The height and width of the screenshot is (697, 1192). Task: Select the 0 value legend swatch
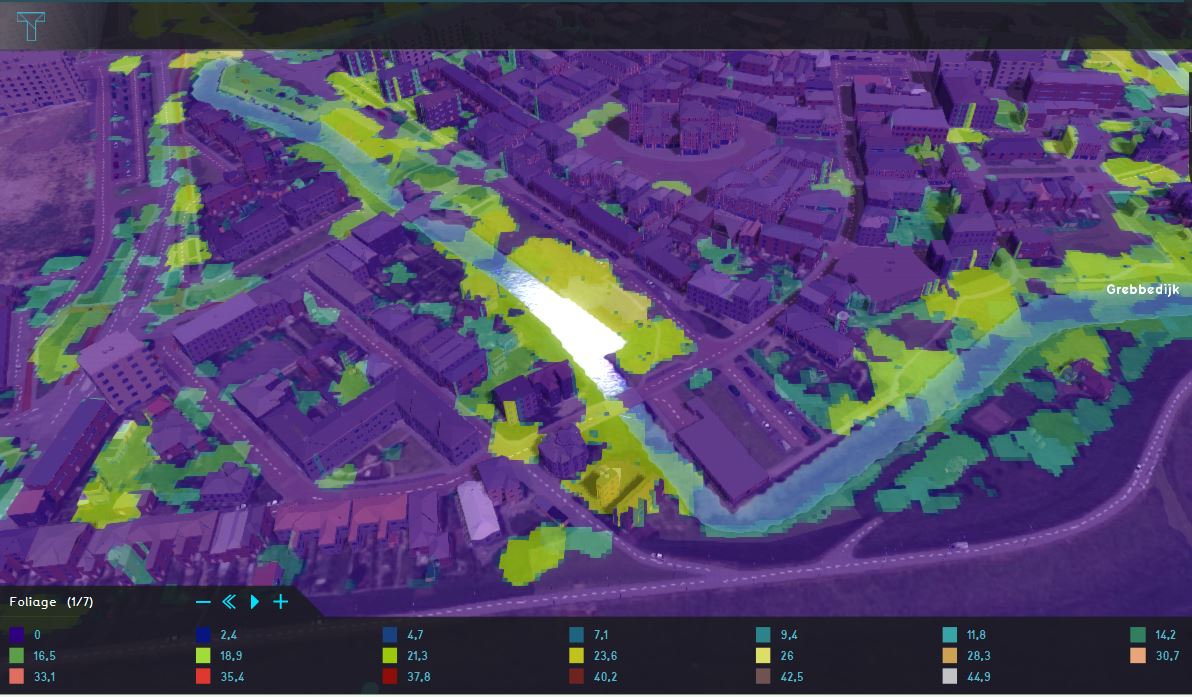click(x=16, y=634)
